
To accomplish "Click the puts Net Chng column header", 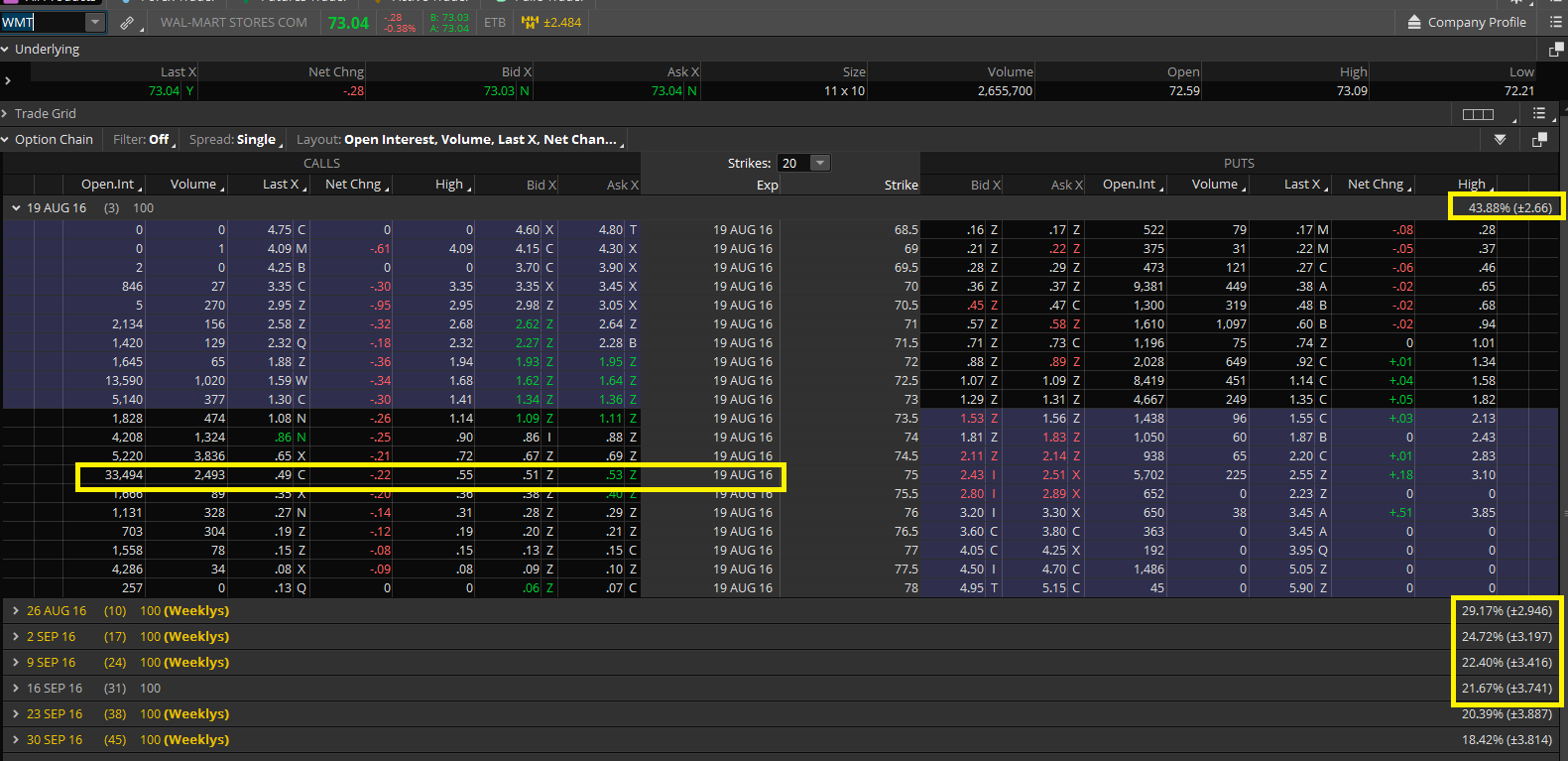I will tap(1378, 185).
